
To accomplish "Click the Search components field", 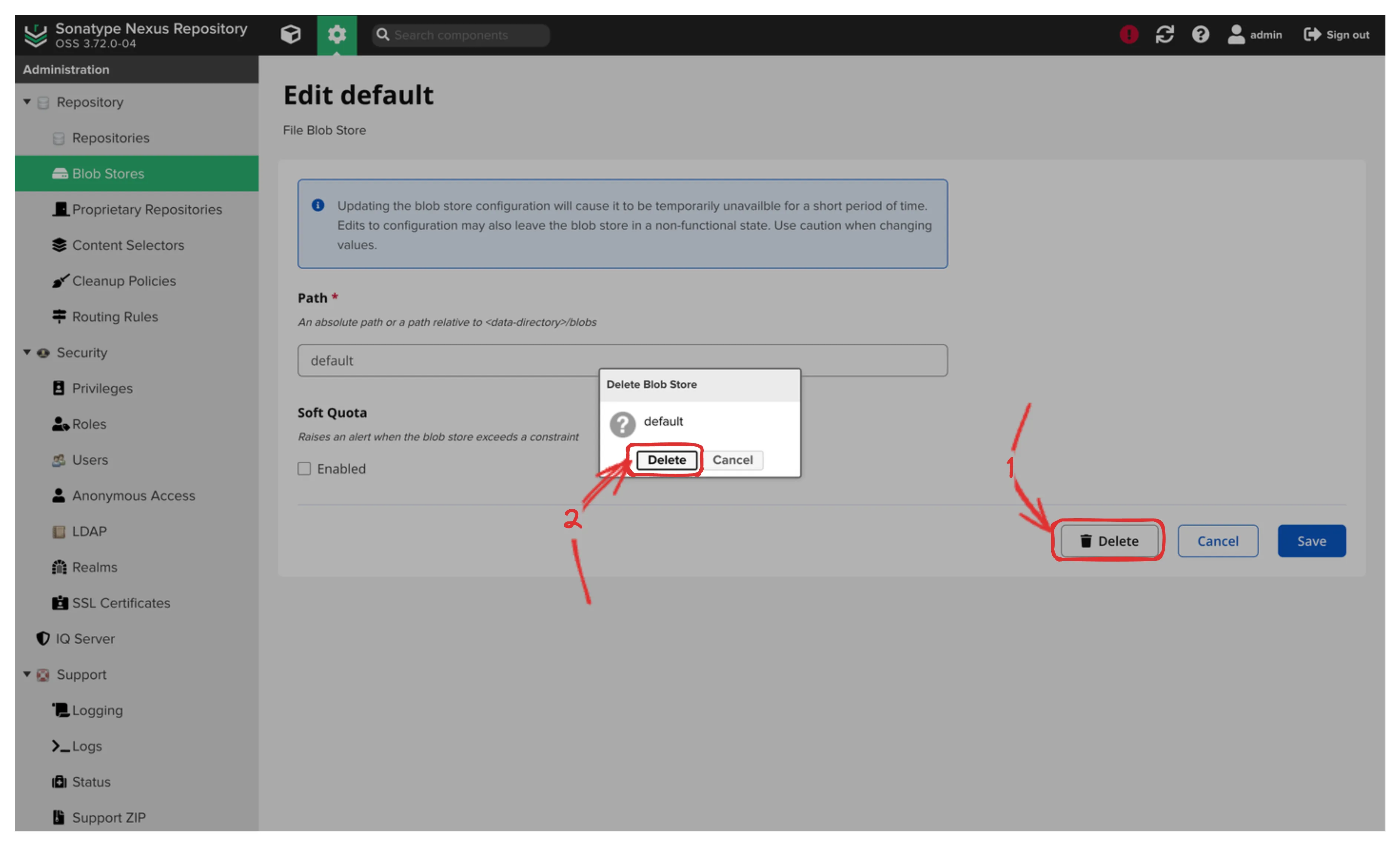I will tap(461, 35).
